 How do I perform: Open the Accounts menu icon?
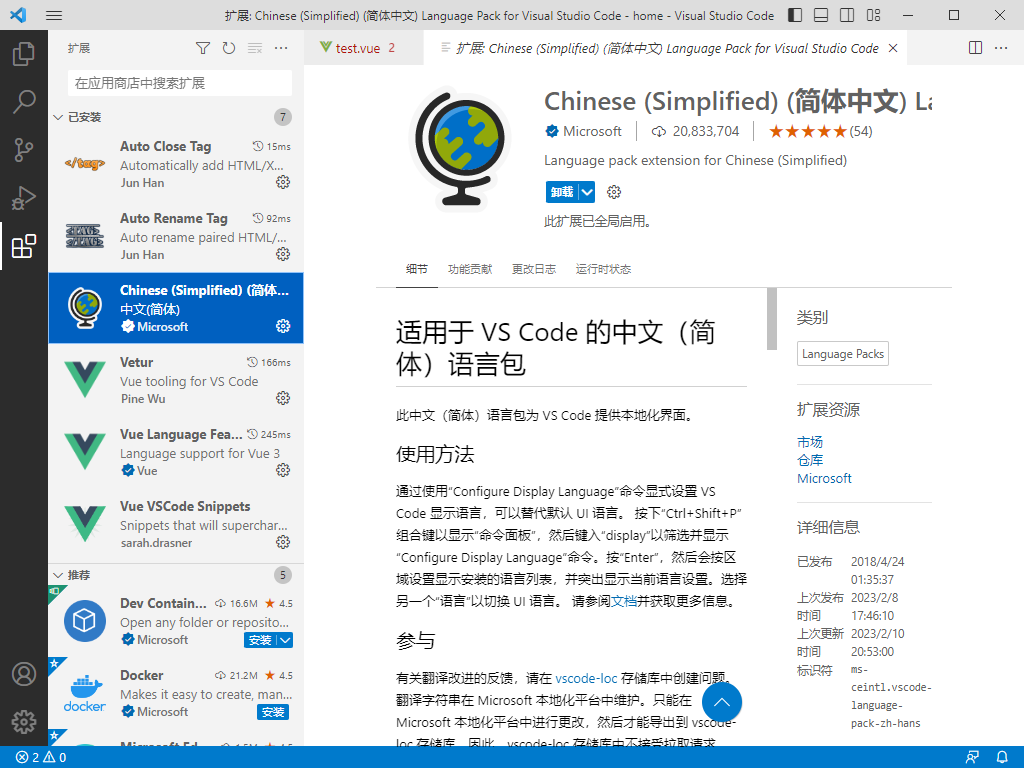pyautogui.click(x=24, y=674)
